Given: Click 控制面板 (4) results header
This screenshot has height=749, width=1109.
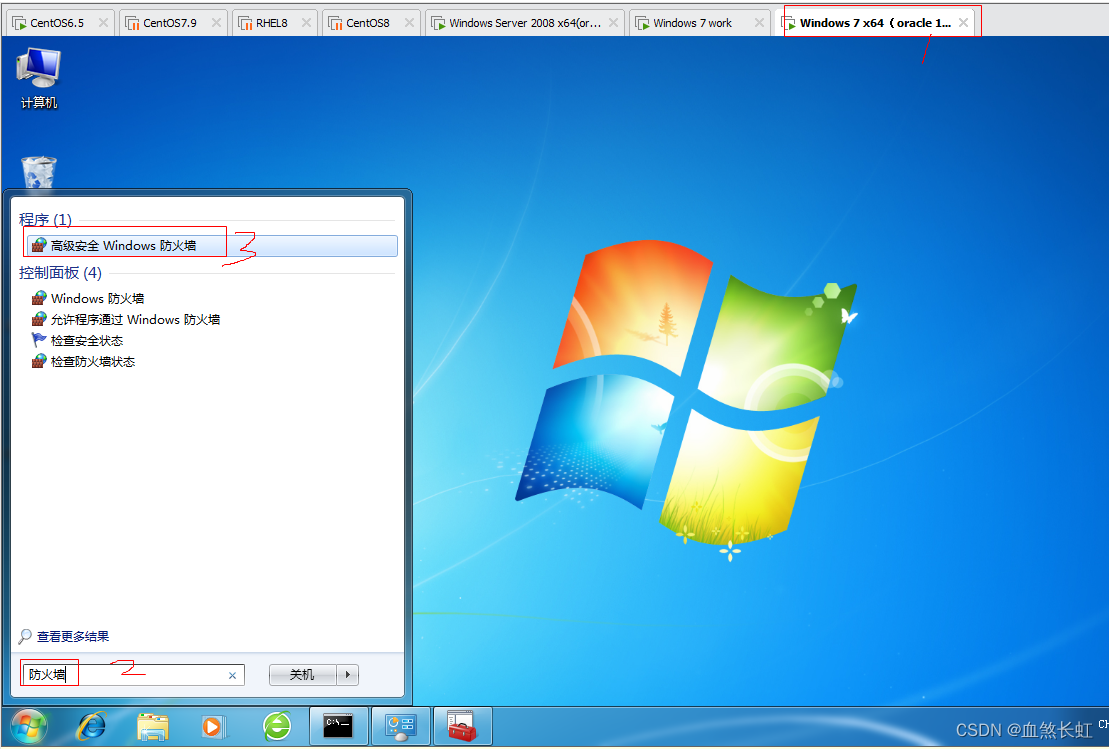Looking at the screenshot, I should click(x=60, y=272).
